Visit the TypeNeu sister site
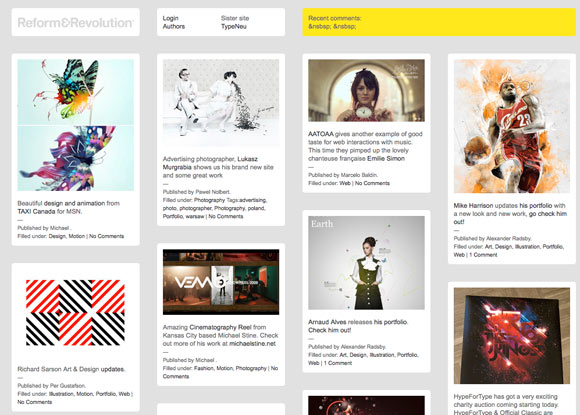The width and height of the screenshot is (580, 415). pos(234,27)
